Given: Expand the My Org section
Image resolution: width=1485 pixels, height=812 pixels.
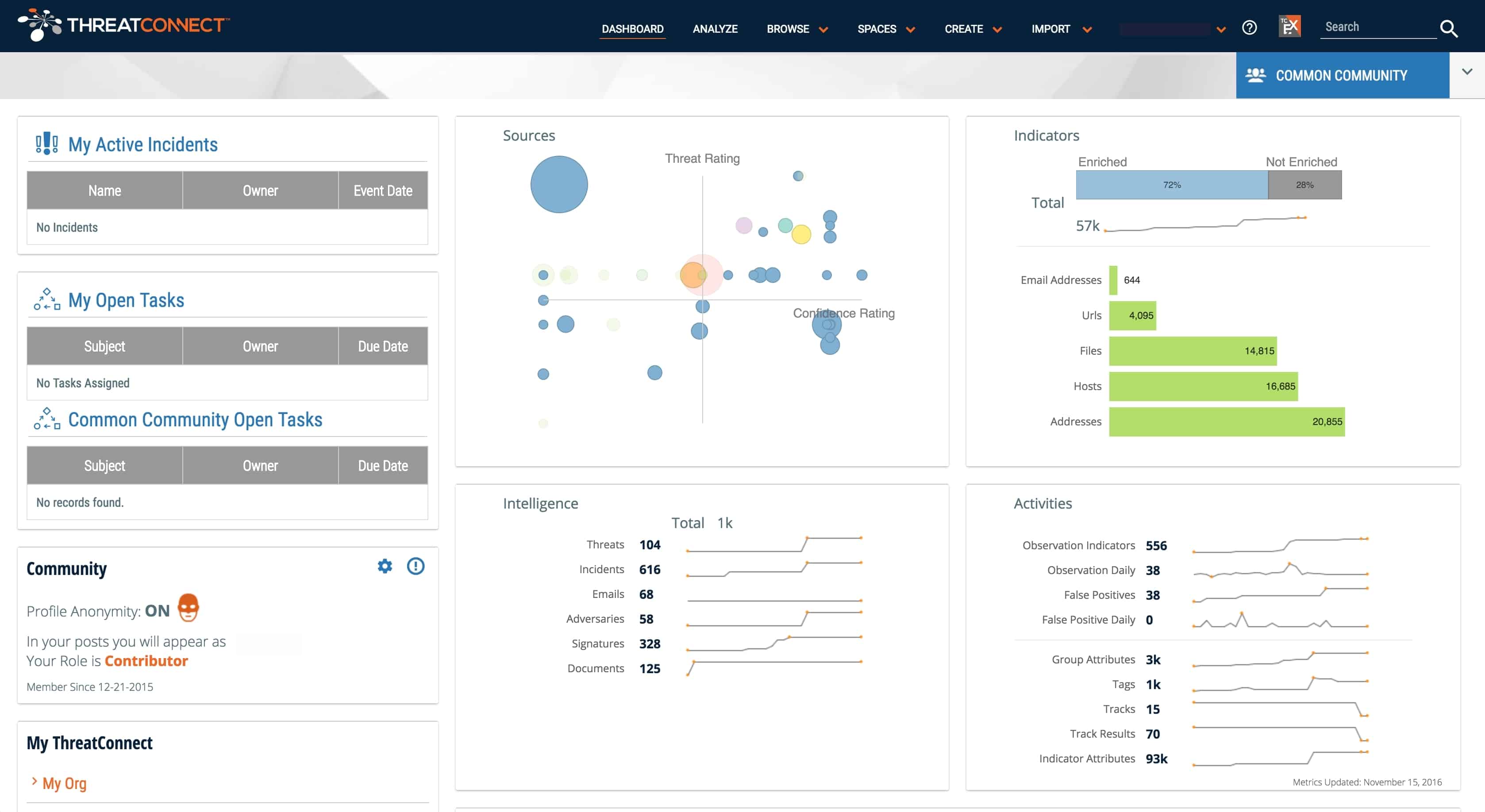Looking at the screenshot, I should tap(35, 781).
